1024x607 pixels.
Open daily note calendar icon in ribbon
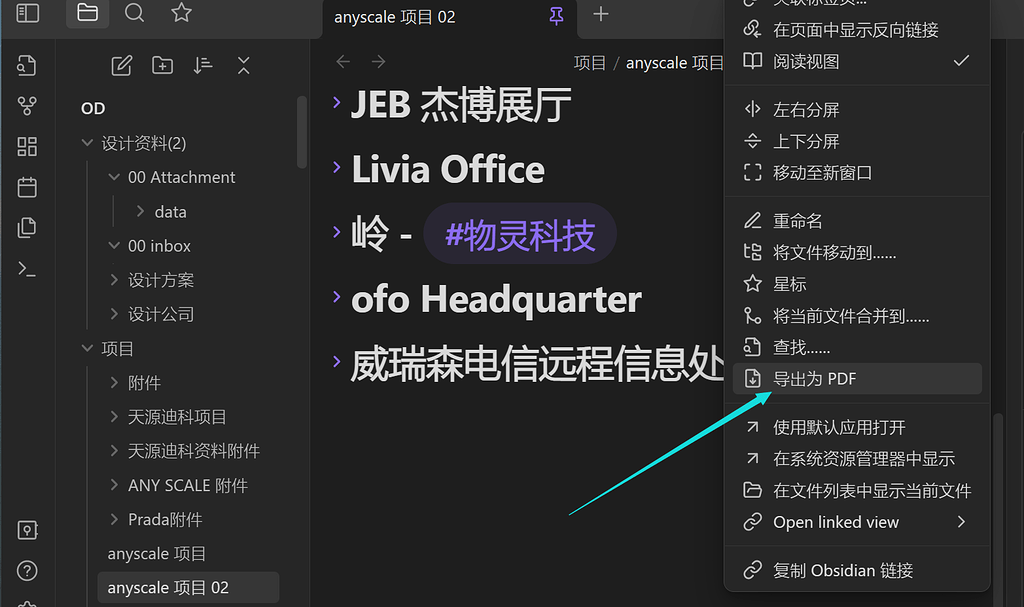27,187
